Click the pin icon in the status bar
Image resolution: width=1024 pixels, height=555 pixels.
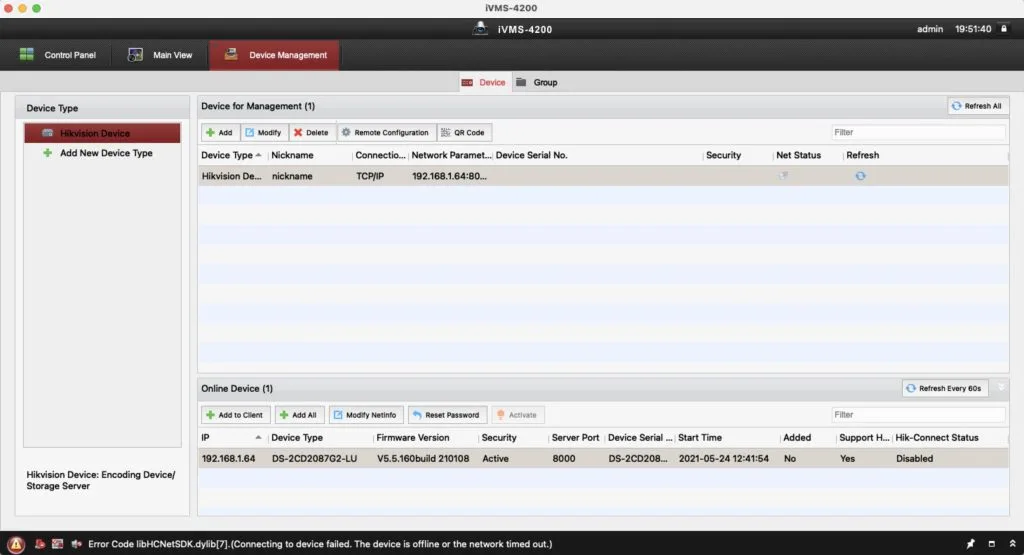pyautogui.click(x=970, y=543)
